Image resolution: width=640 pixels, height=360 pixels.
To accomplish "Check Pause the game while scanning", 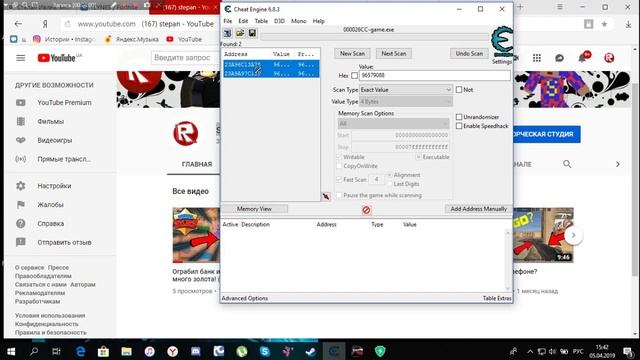I will [x=339, y=196].
